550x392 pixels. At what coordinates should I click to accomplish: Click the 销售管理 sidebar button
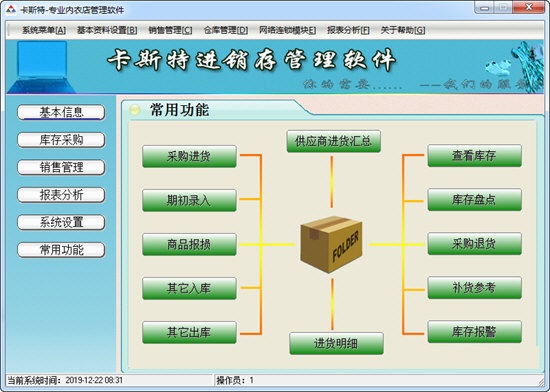click(61, 167)
